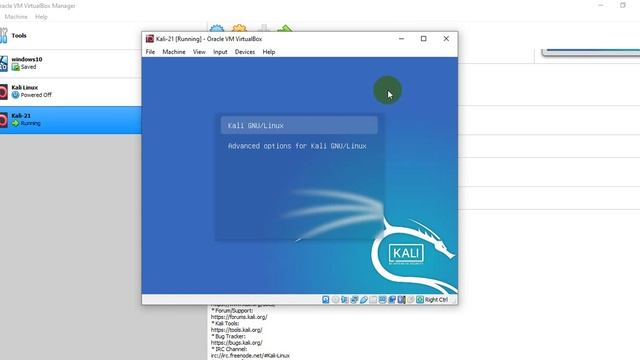This screenshot has height=360, width=640.
Task: Open the Machine menu in VirtualBox Manager
Action: click(x=16, y=17)
